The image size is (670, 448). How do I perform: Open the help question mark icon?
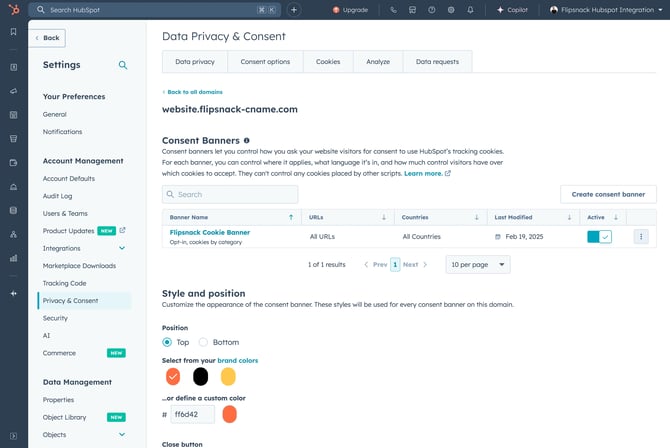[432, 9]
